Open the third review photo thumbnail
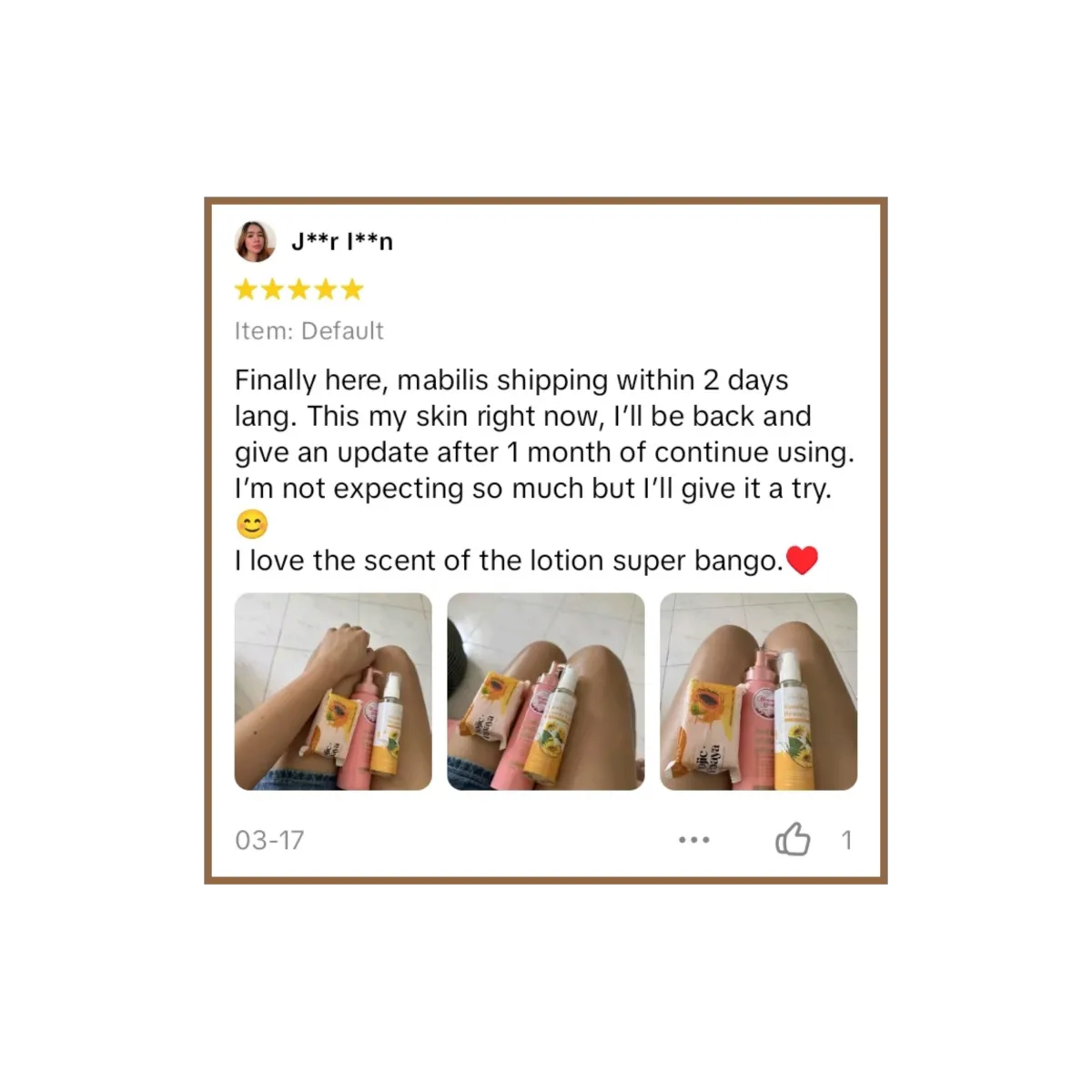1092x1092 pixels. tap(759, 692)
